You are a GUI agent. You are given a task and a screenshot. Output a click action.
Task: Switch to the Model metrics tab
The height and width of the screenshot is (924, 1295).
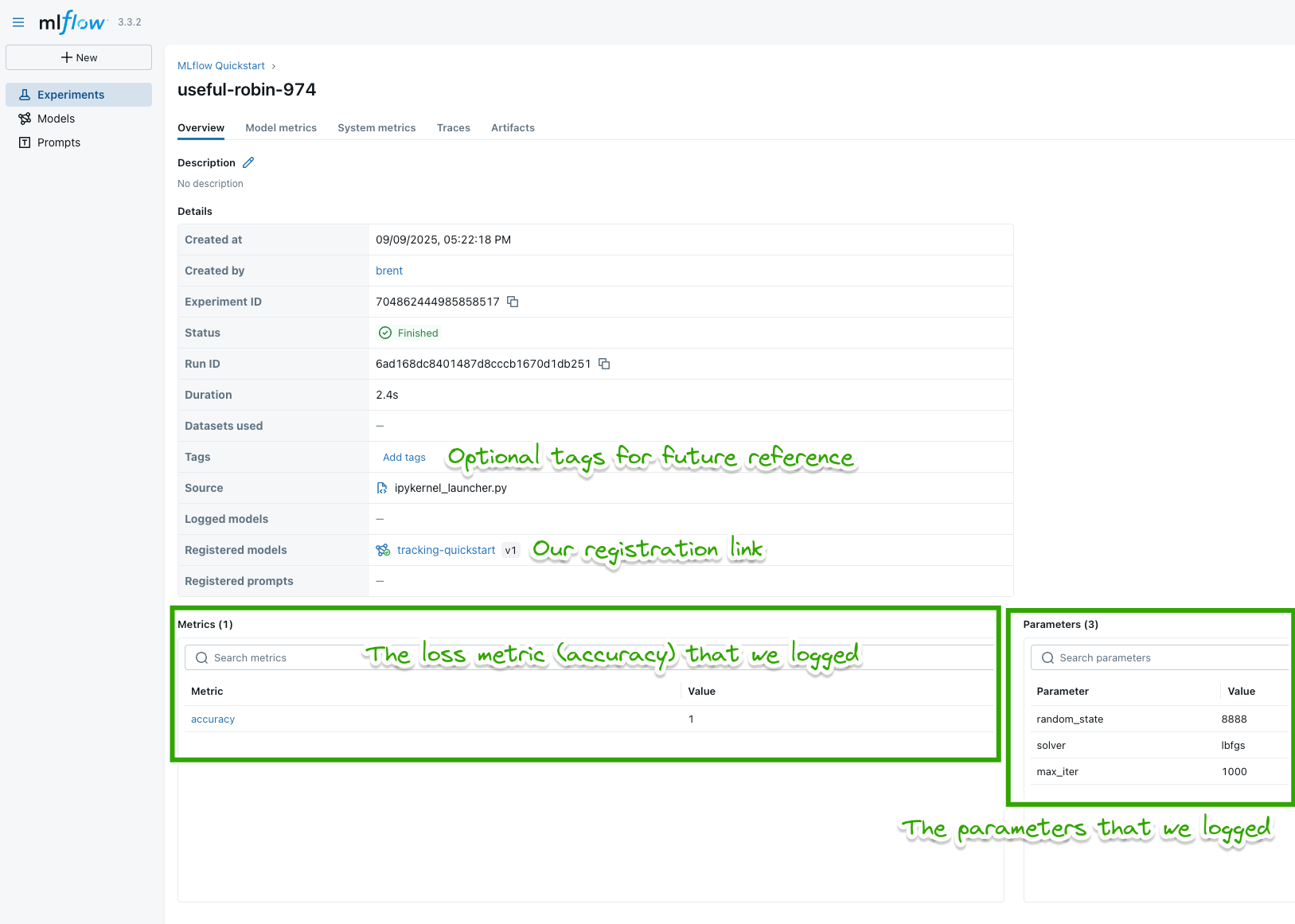(x=281, y=127)
